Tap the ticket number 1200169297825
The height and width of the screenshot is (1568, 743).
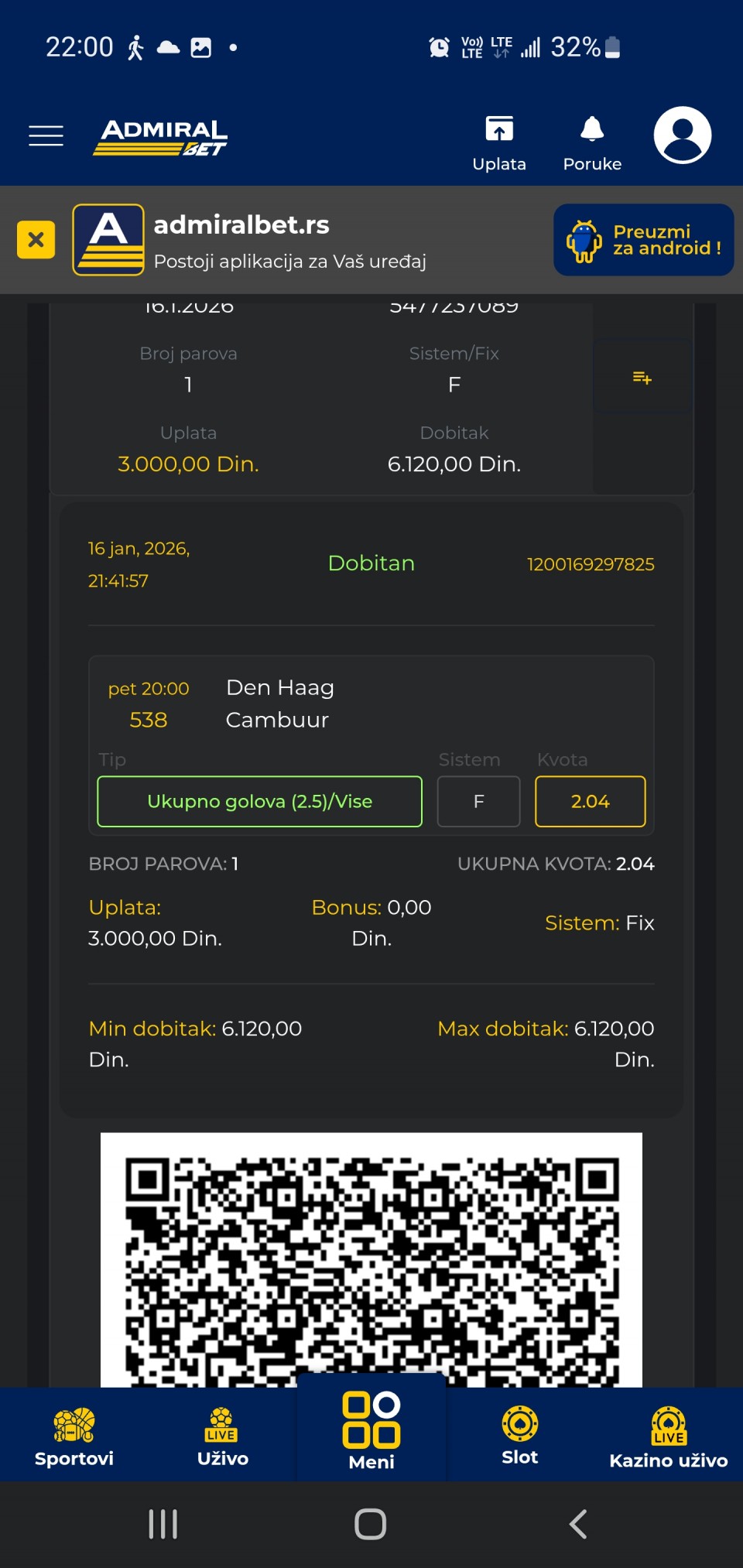point(591,564)
